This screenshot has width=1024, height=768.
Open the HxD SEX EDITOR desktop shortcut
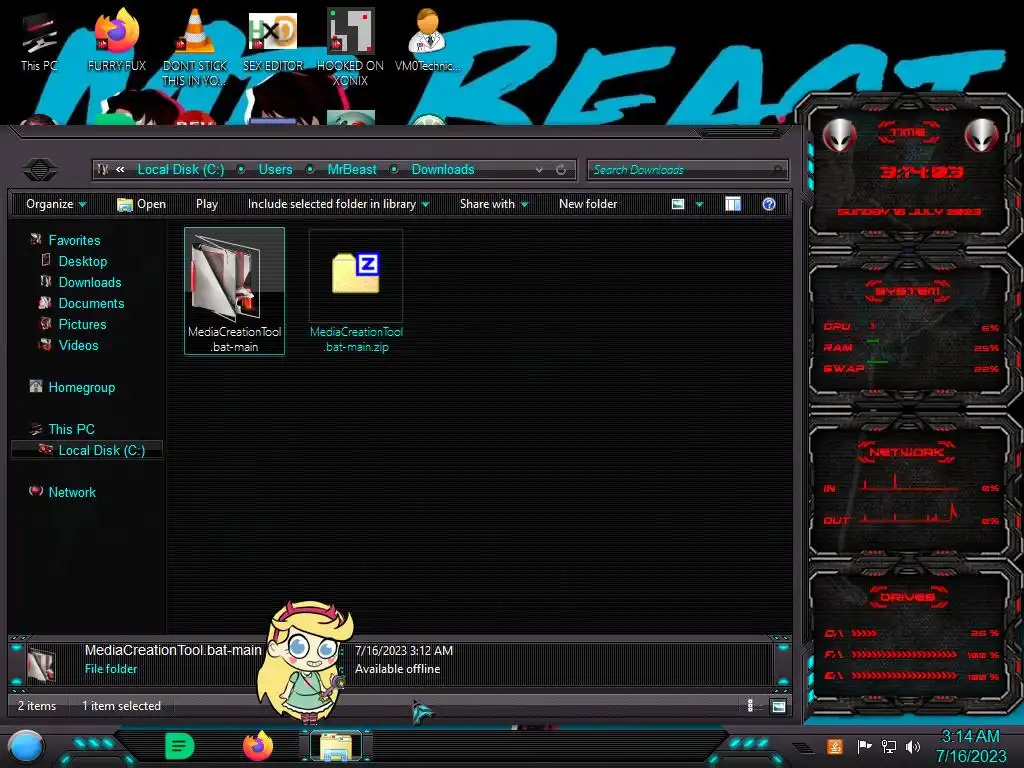pyautogui.click(x=273, y=42)
